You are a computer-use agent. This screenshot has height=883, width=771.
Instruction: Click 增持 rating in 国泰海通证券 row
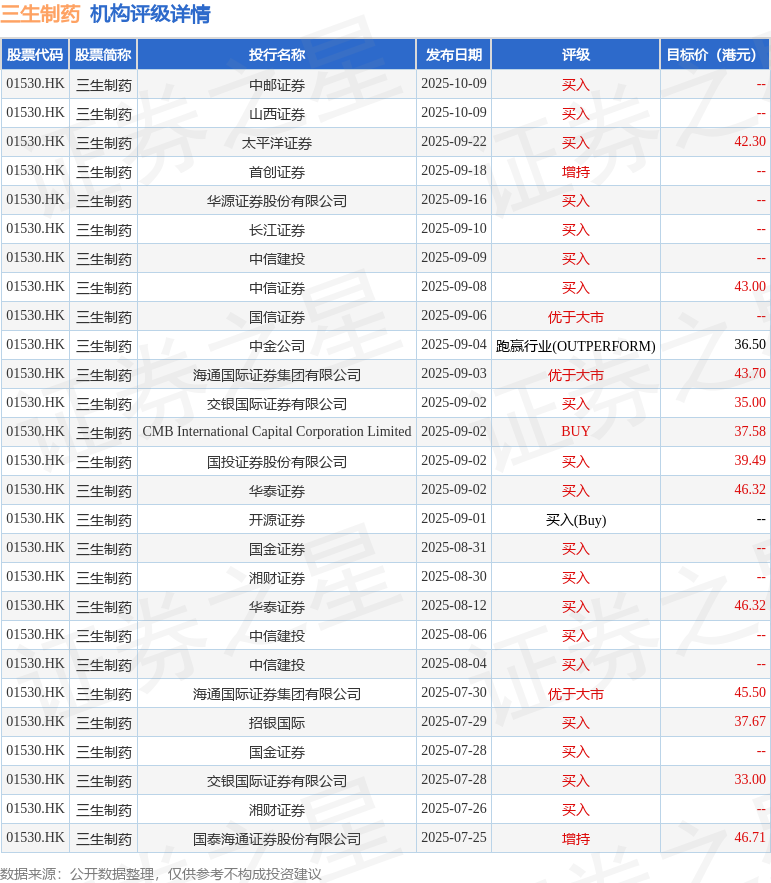pos(576,839)
